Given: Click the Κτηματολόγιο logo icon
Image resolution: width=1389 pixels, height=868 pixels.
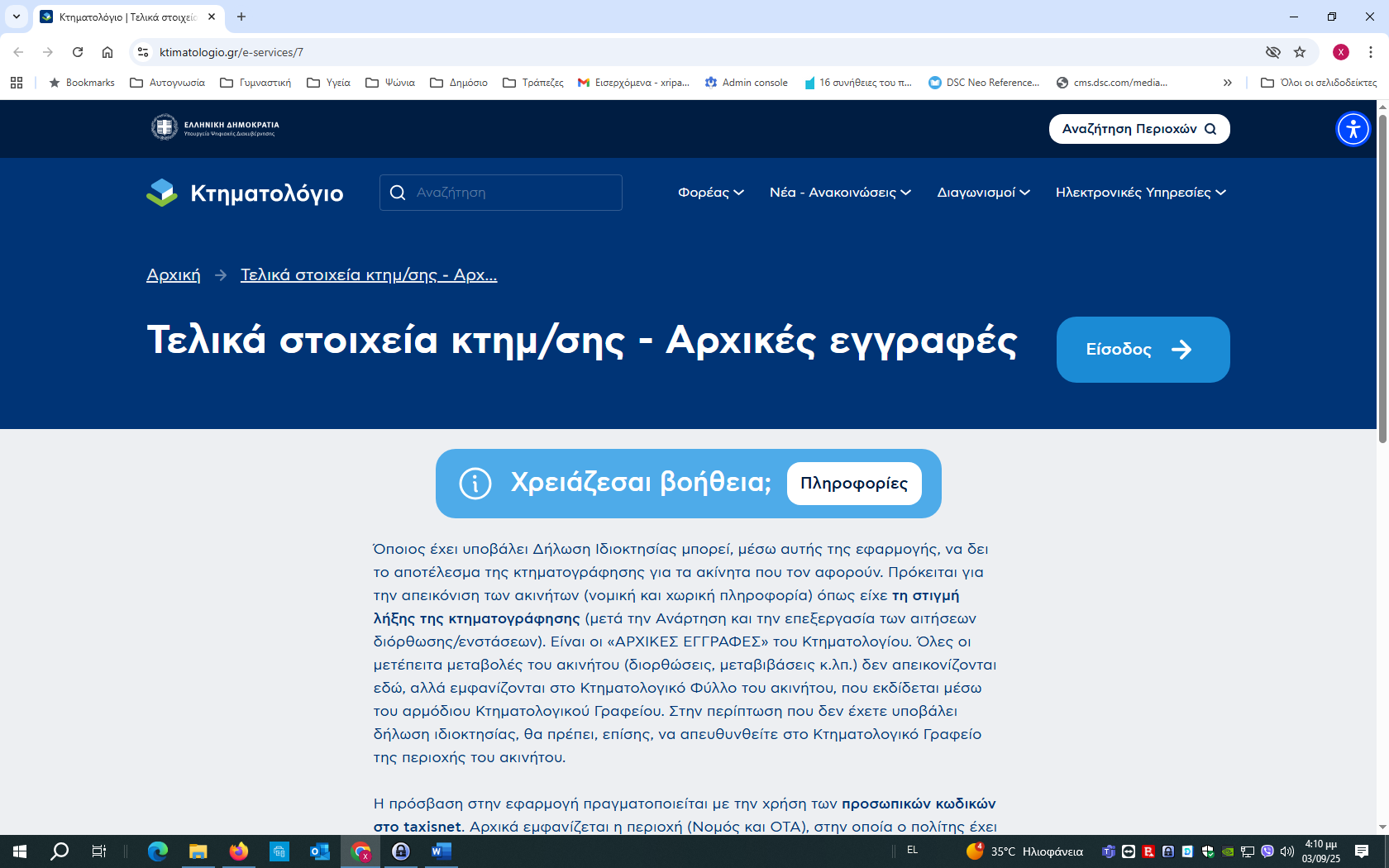Looking at the screenshot, I should (x=162, y=193).
